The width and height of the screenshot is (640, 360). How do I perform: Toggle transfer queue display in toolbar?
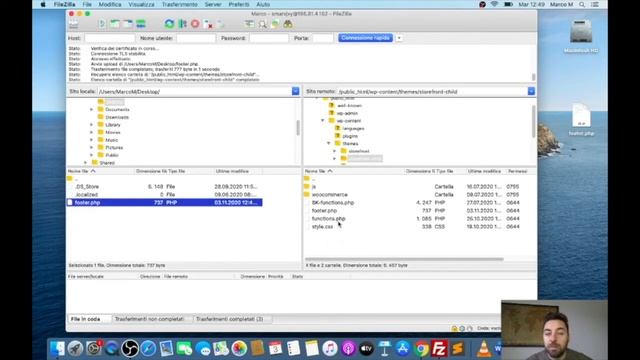click(141, 24)
